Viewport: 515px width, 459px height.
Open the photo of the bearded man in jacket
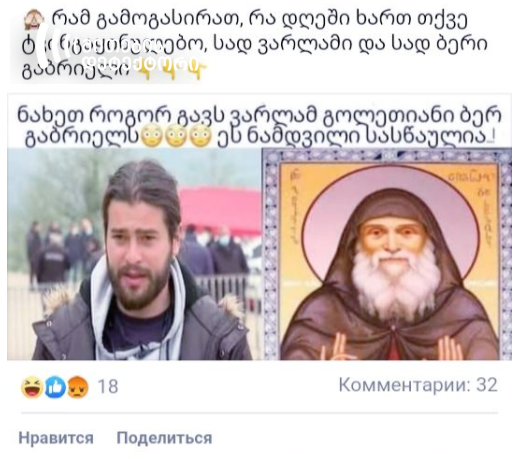(134, 254)
